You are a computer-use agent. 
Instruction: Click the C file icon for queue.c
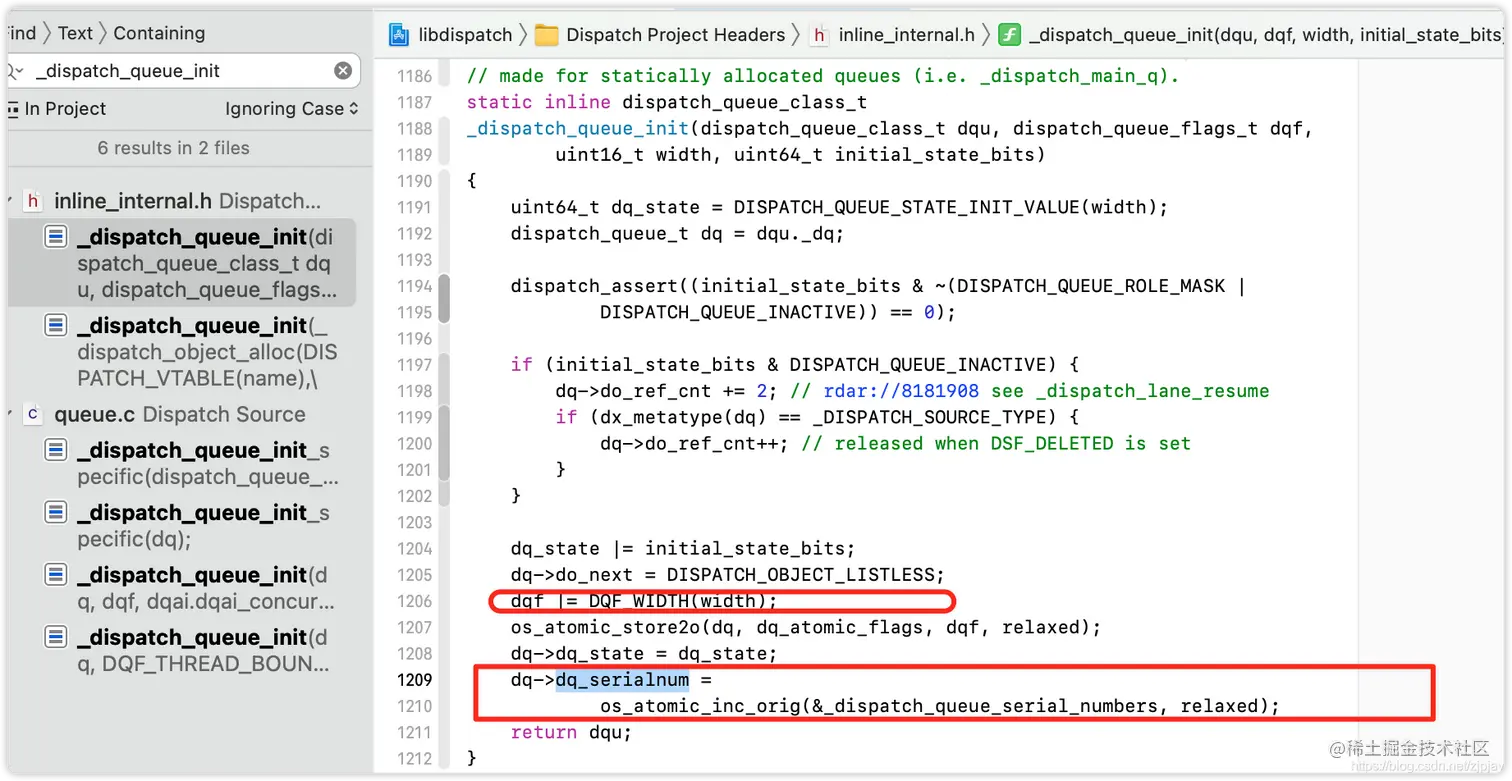click(33, 414)
